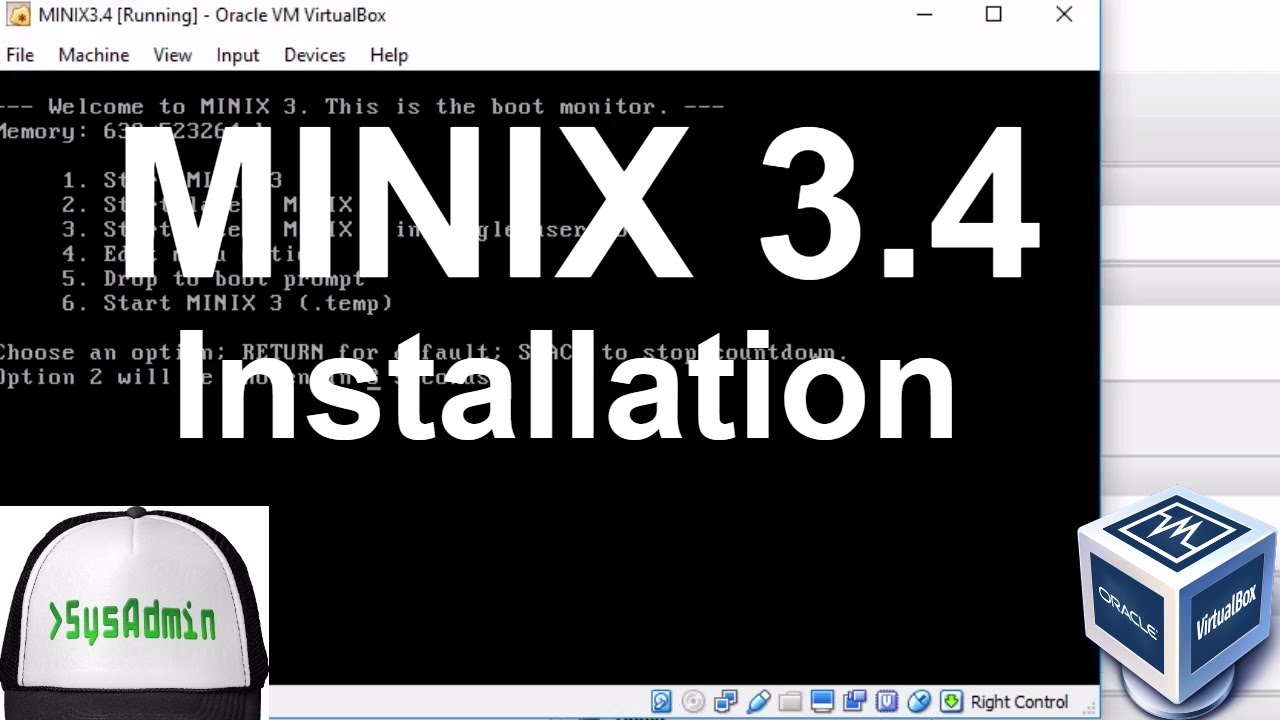Click the network adapters status icon
The image size is (1280, 720).
pos(725,701)
